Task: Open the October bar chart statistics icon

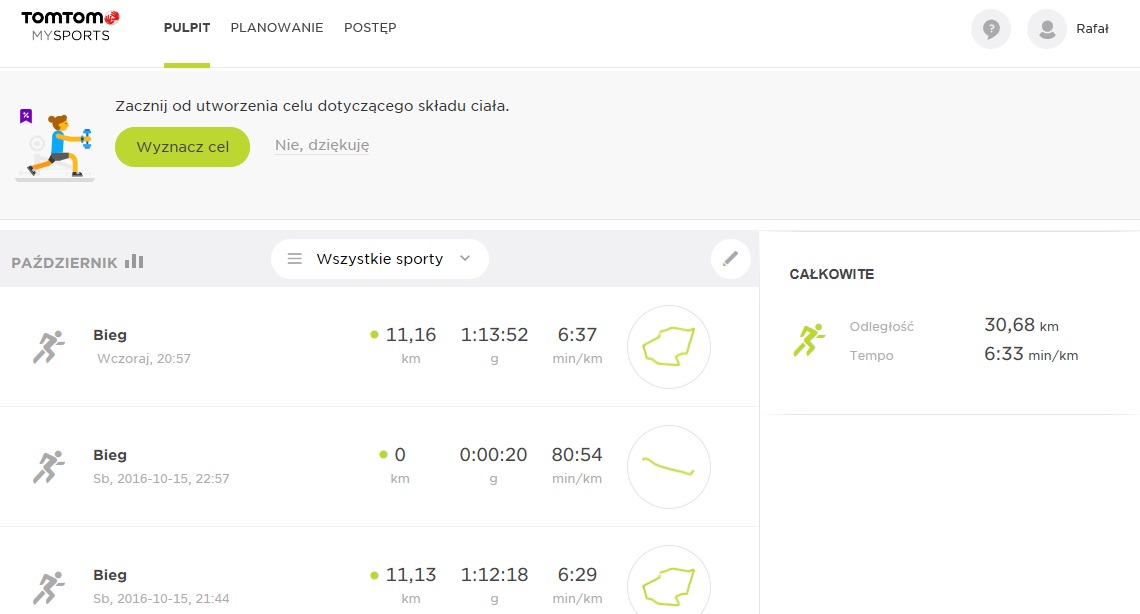Action: coord(134,262)
